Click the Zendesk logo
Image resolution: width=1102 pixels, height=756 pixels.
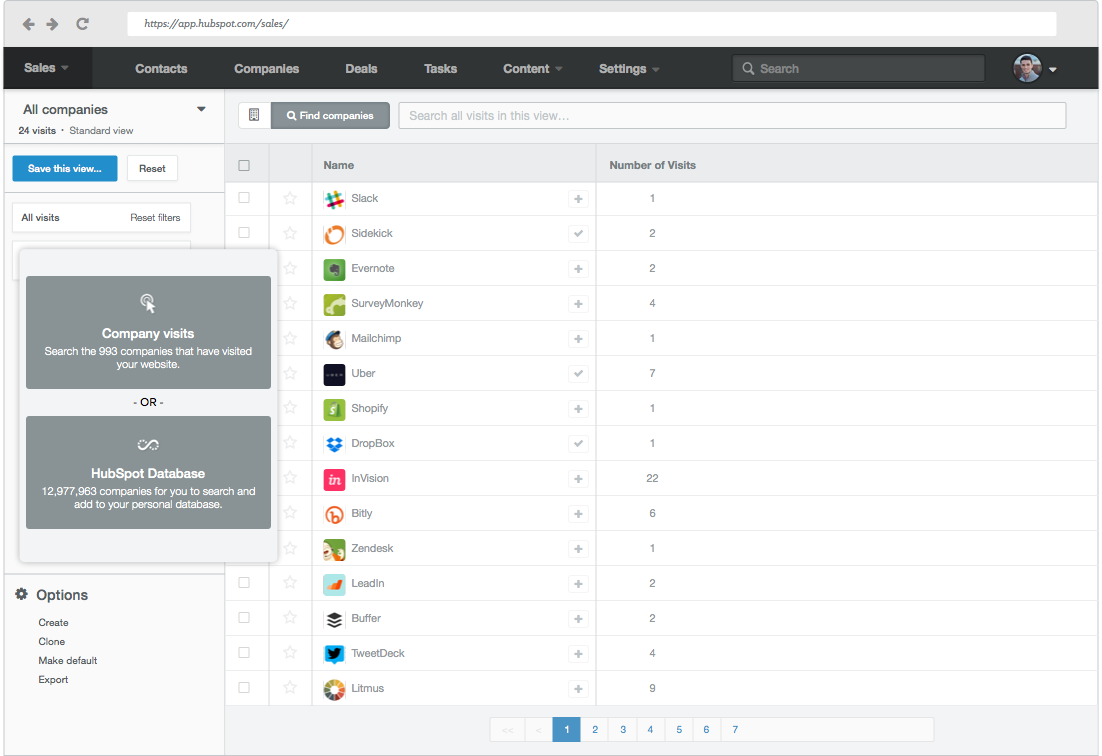(x=334, y=549)
